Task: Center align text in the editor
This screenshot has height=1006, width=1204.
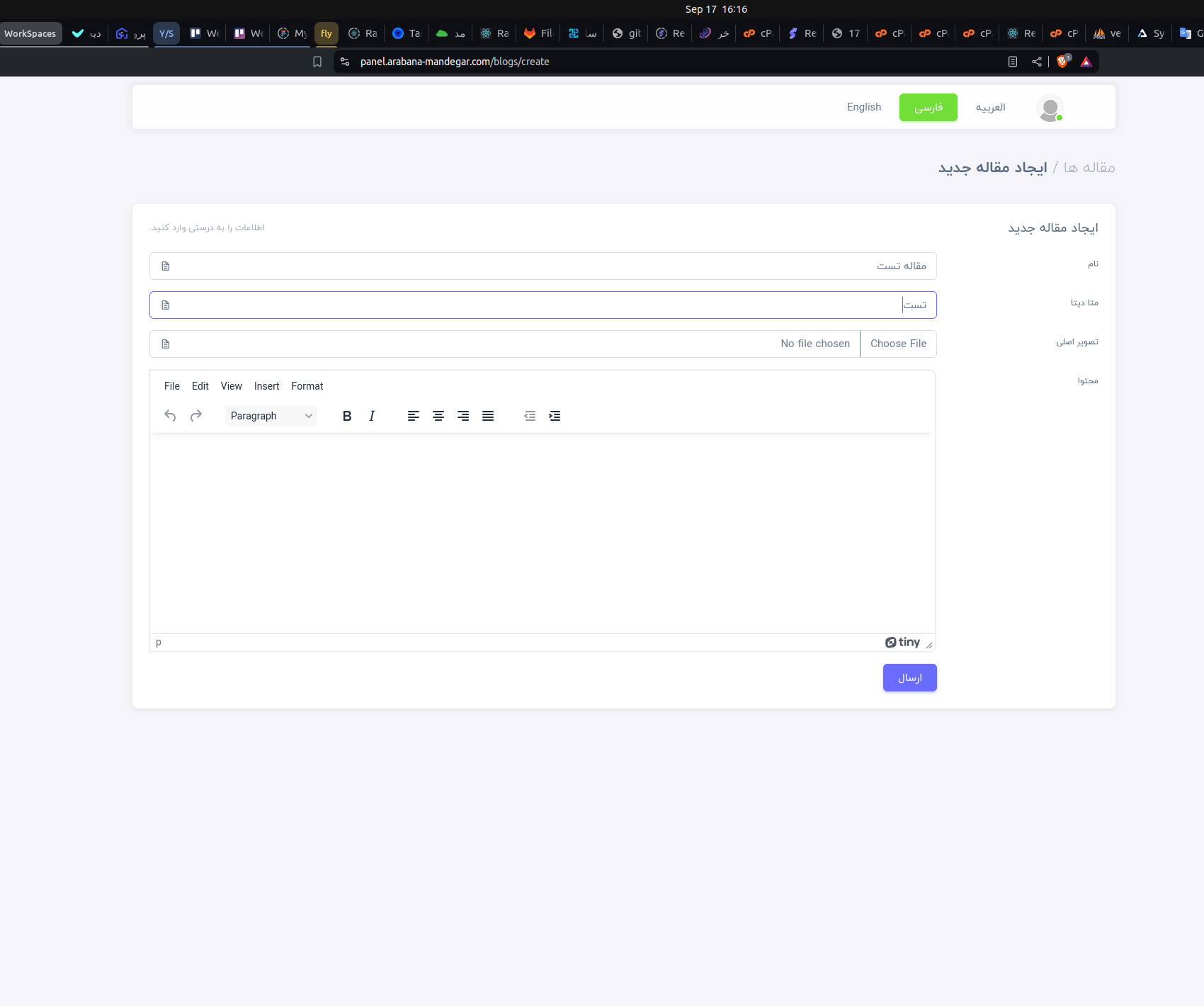Action: (438, 416)
